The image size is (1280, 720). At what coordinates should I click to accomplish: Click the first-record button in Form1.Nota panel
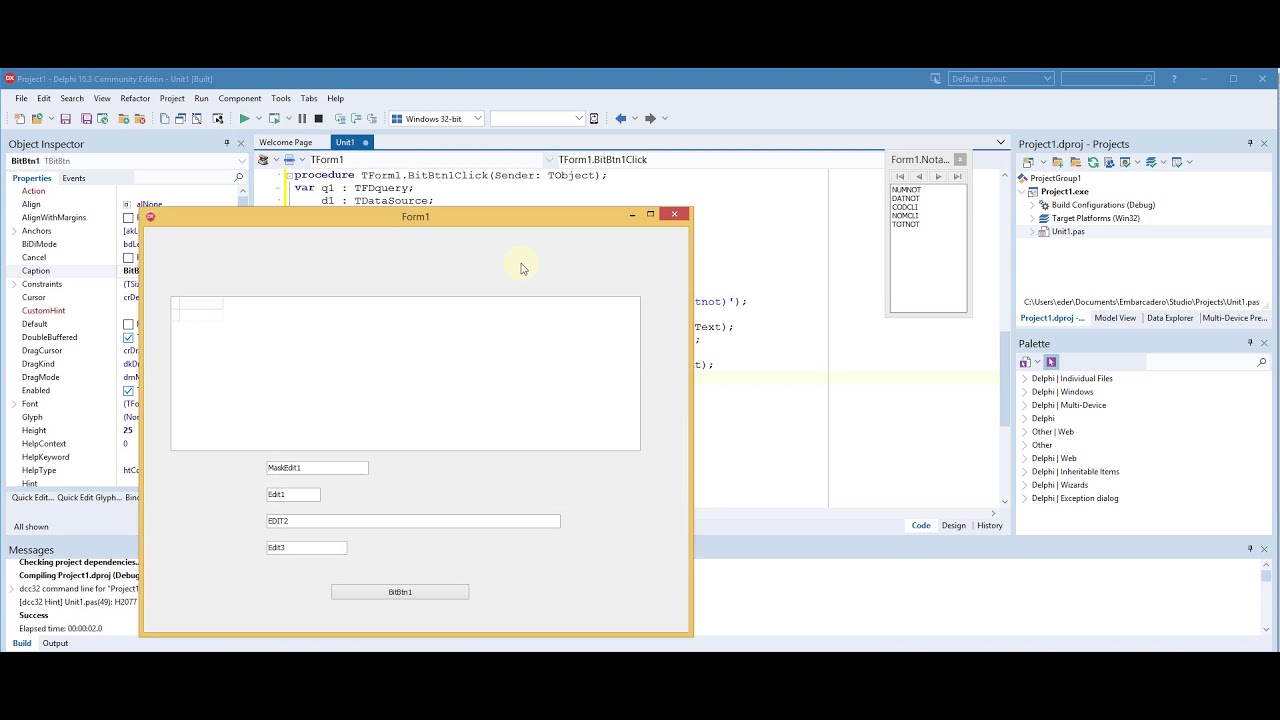[899, 176]
